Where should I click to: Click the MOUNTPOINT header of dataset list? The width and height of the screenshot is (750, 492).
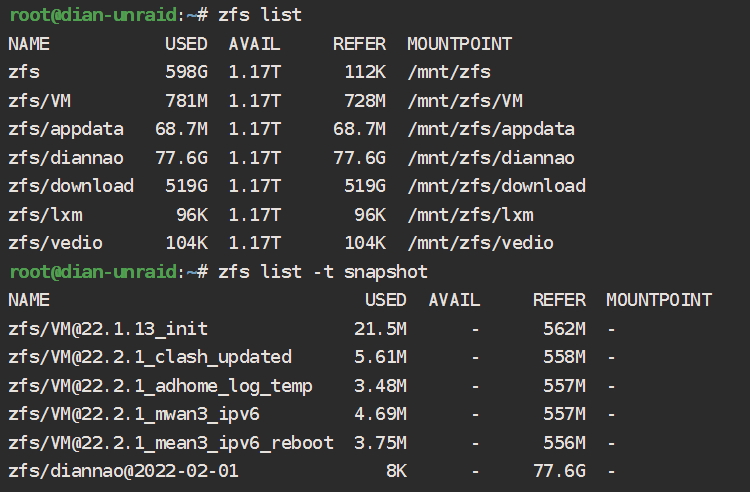point(459,44)
